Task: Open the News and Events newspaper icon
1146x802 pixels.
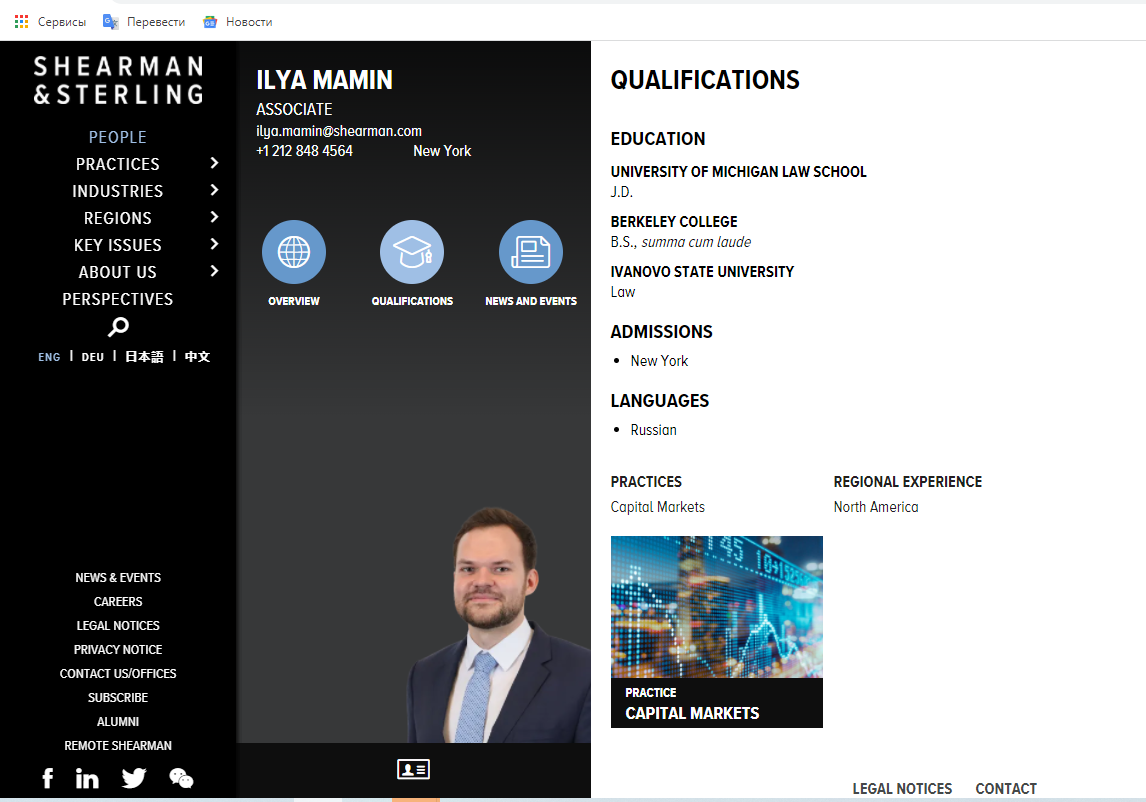Action: (530, 252)
